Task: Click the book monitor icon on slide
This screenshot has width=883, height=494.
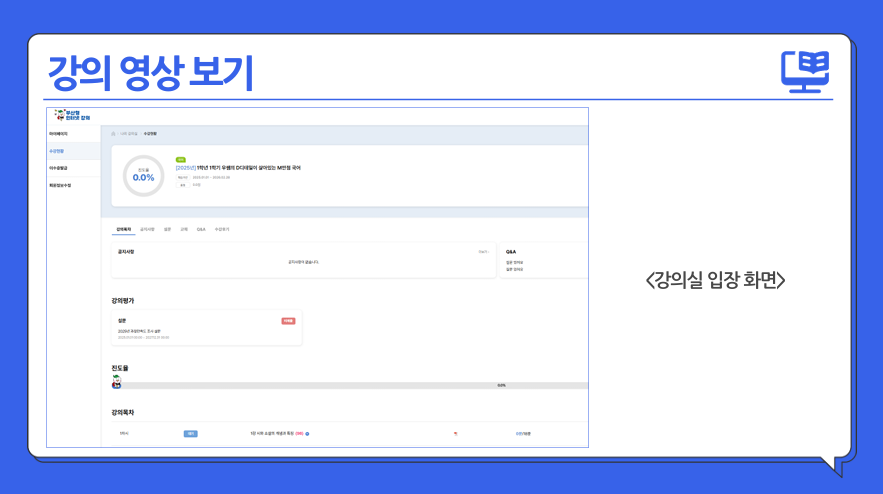Action: [x=805, y=72]
